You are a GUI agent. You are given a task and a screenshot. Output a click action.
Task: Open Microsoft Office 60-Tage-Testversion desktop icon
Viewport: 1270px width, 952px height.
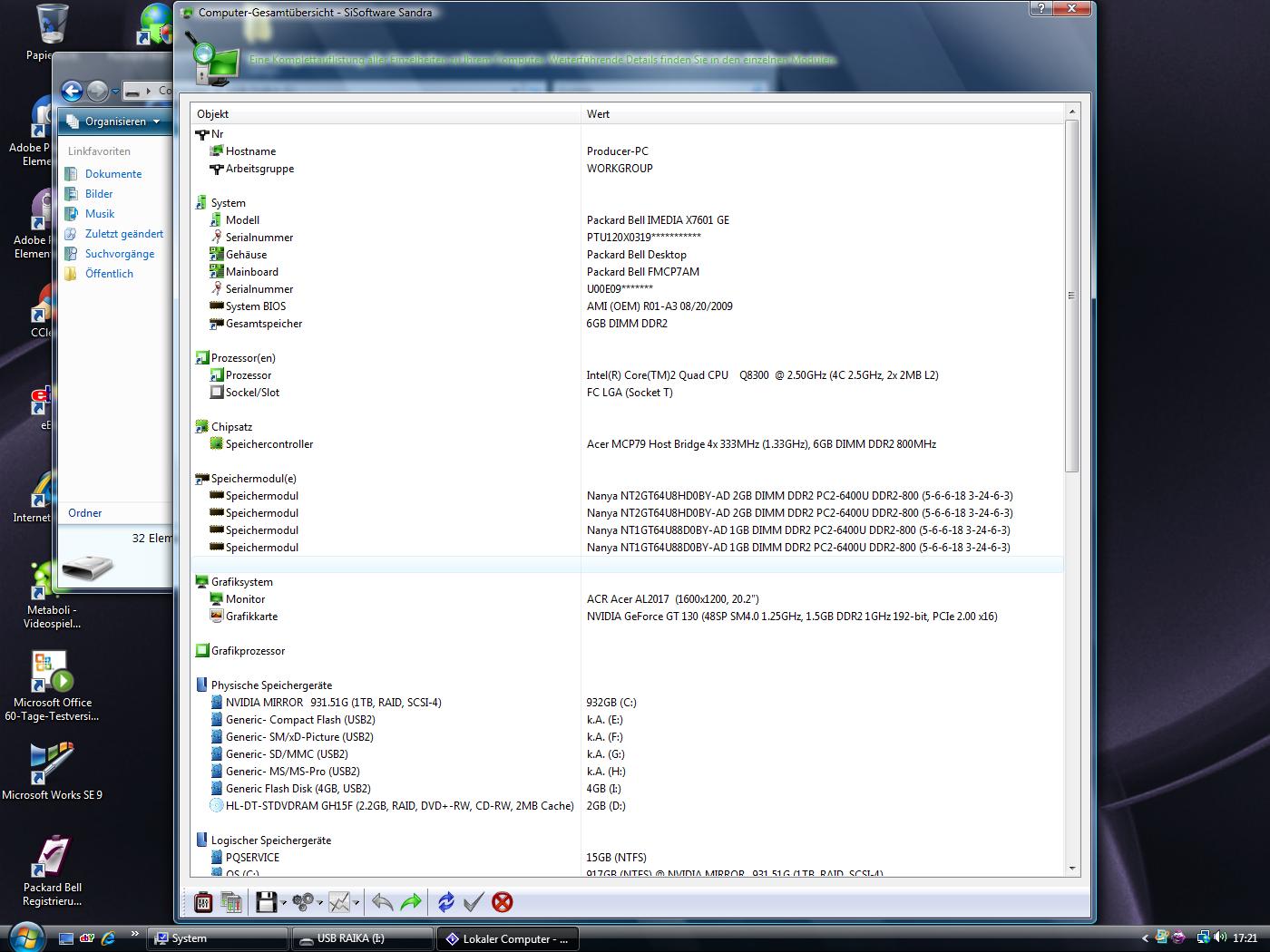coord(52,686)
